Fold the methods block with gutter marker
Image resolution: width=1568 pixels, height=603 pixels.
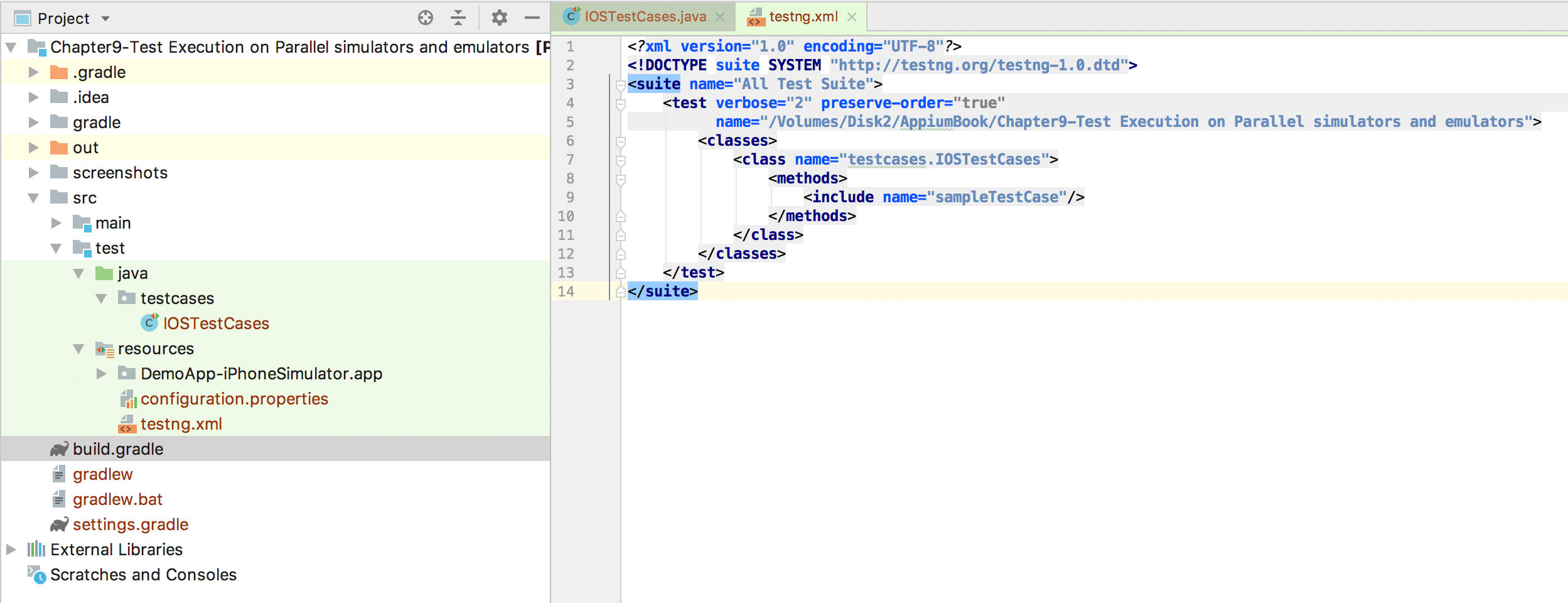click(620, 178)
